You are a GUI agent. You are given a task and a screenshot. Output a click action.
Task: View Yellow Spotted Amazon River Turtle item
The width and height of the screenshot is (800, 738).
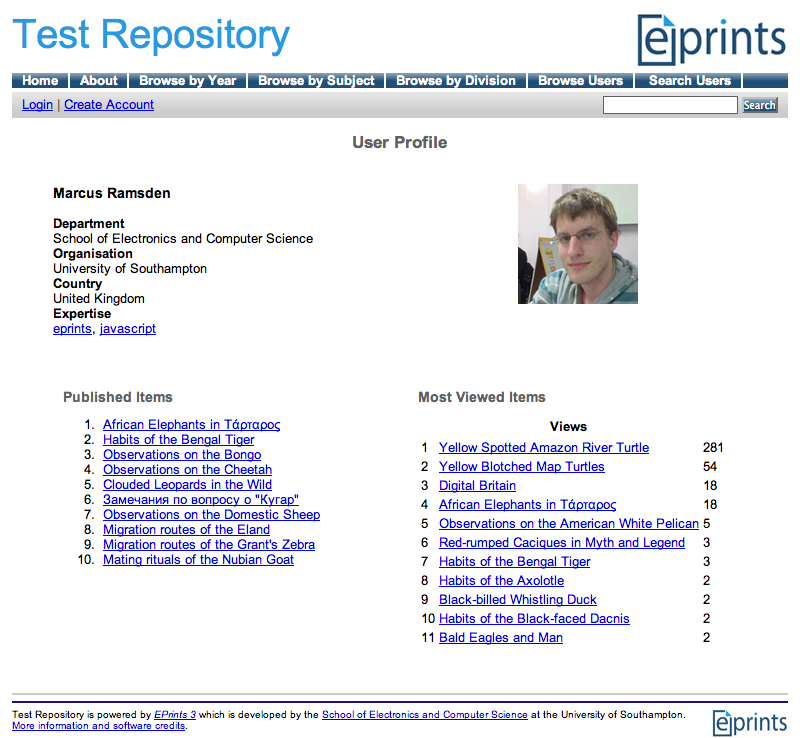pos(545,447)
